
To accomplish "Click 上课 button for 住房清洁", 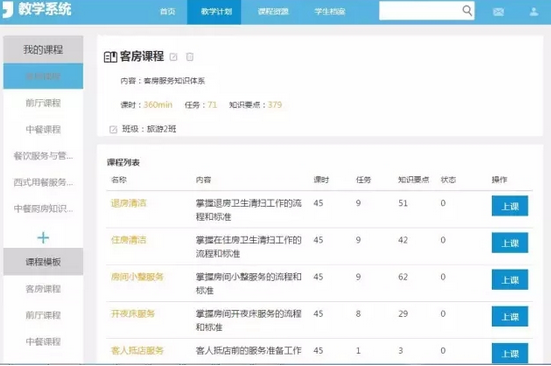I will (x=510, y=243).
